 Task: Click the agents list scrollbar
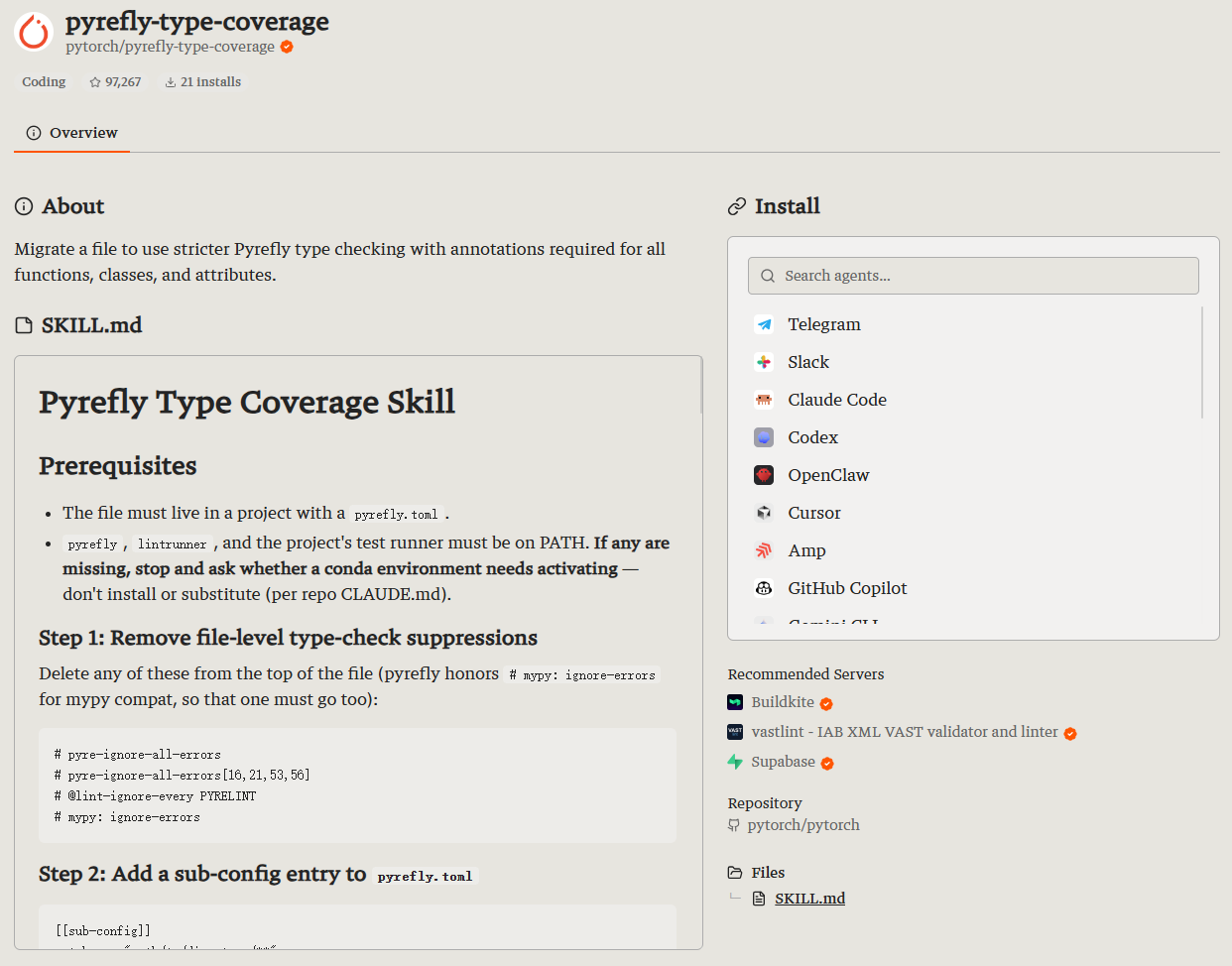pos(1202,362)
